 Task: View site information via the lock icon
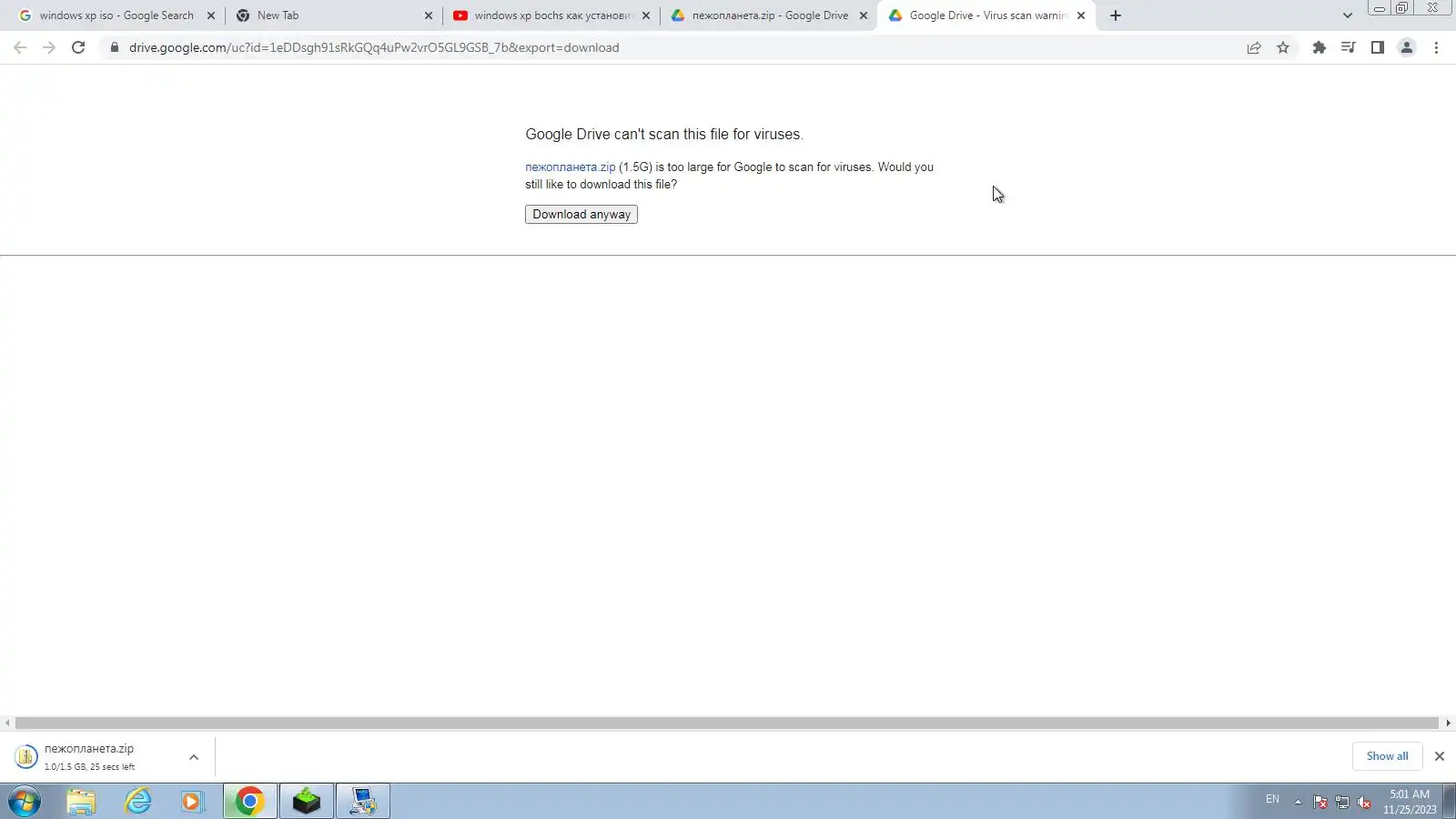pos(115,47)
